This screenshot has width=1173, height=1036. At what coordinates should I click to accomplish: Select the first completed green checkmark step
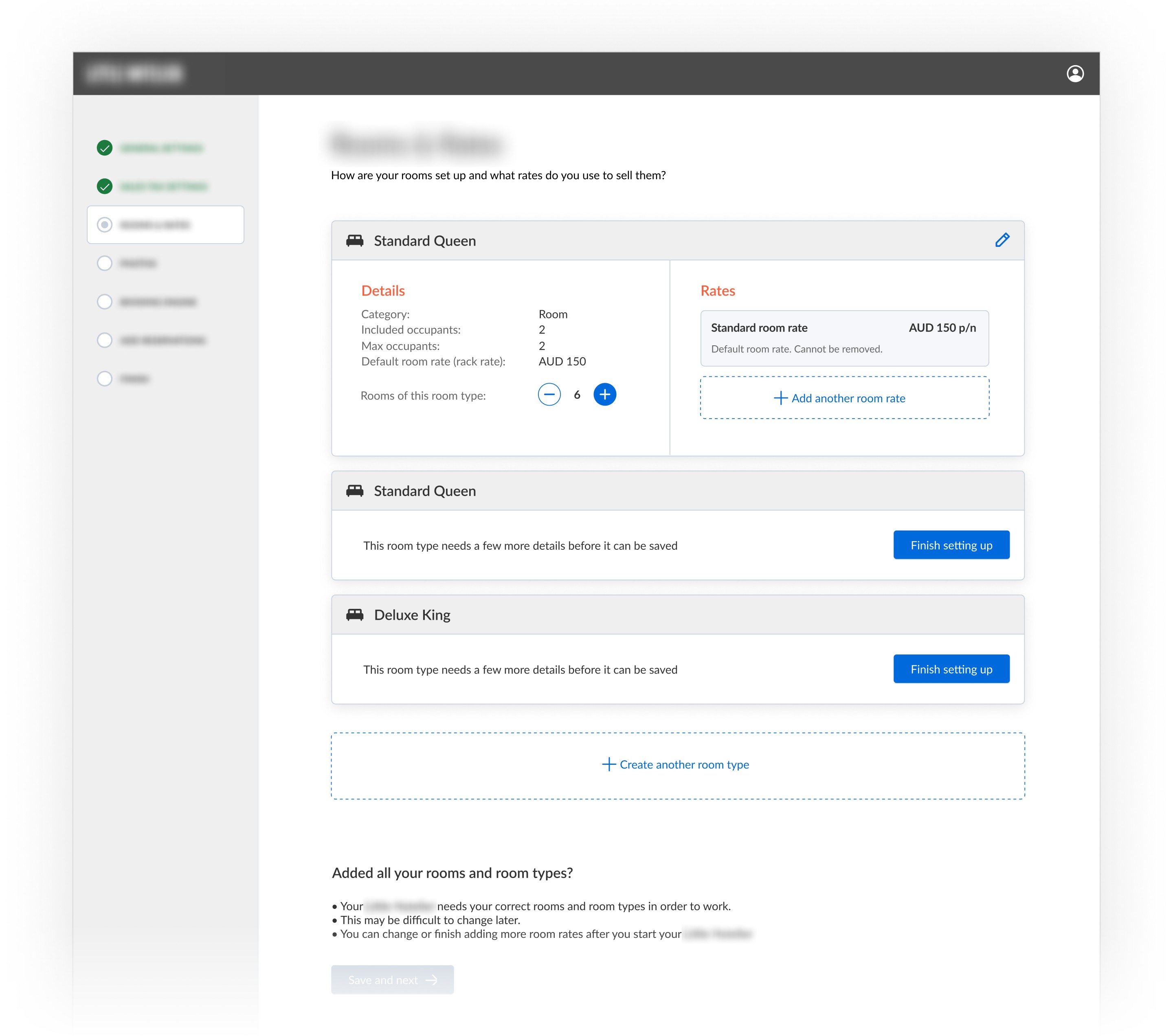pos(104,148)
